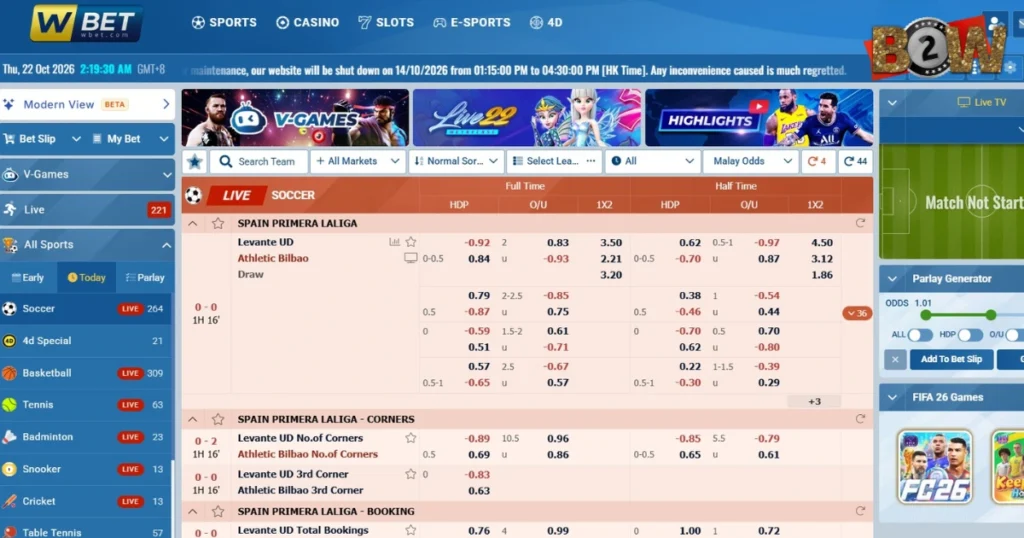Open the Live22 banner
This screenshot has height=538, width=1024.
[526, 118]
